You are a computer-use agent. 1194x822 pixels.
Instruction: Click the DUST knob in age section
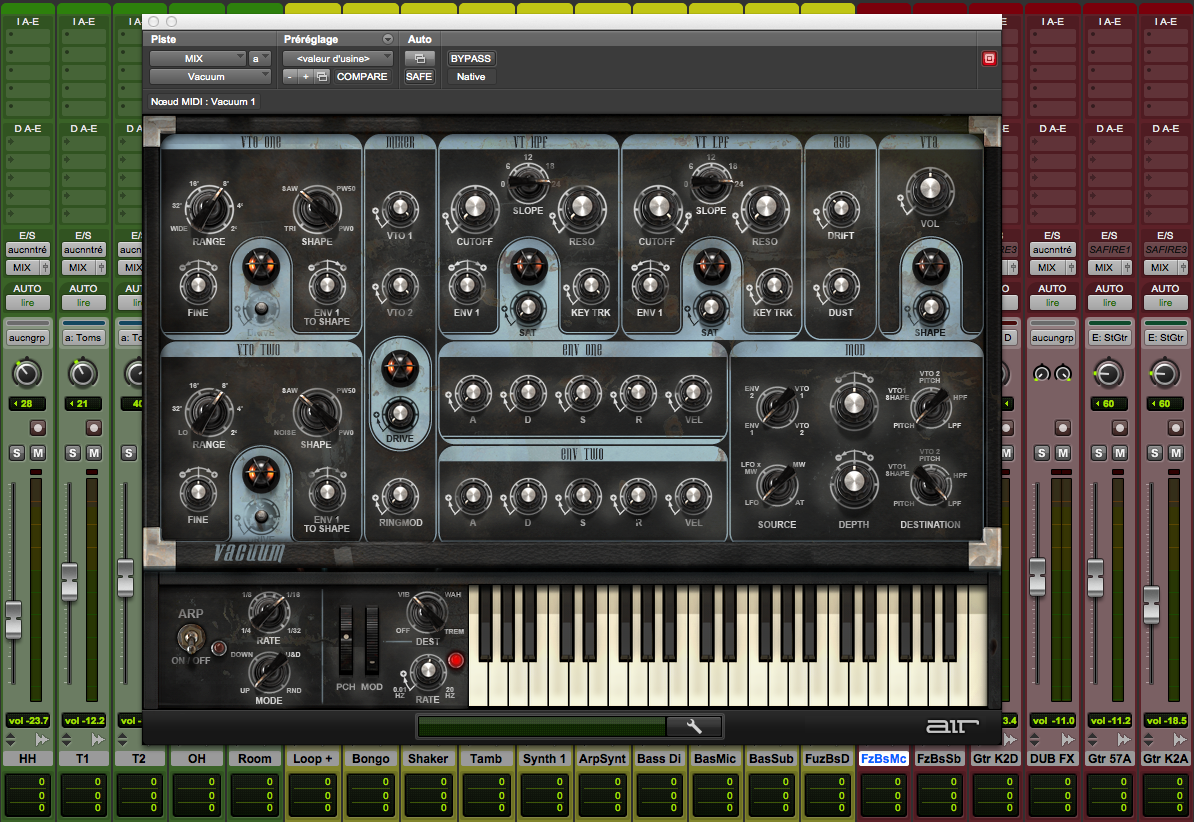(841, 286)
